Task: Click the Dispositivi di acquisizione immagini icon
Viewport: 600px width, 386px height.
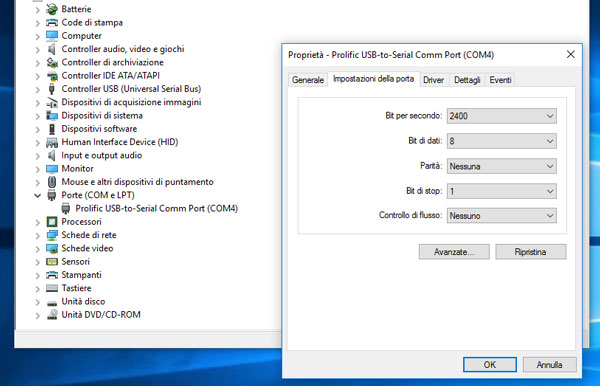Action: (52, 102)
